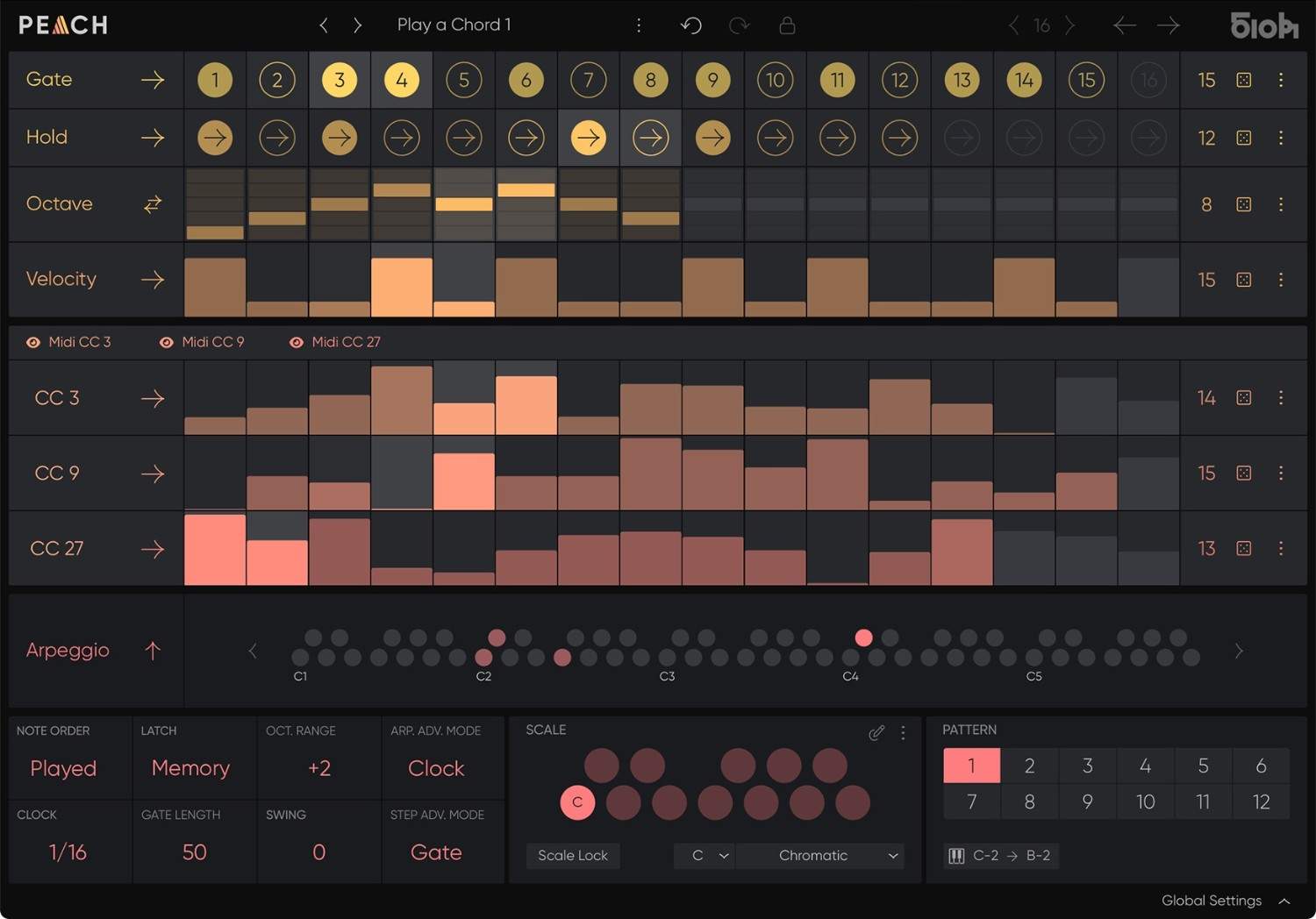1316x919 pixels.
Task: Click the Octave lane direction arrows icon
Action: [153, 204]
